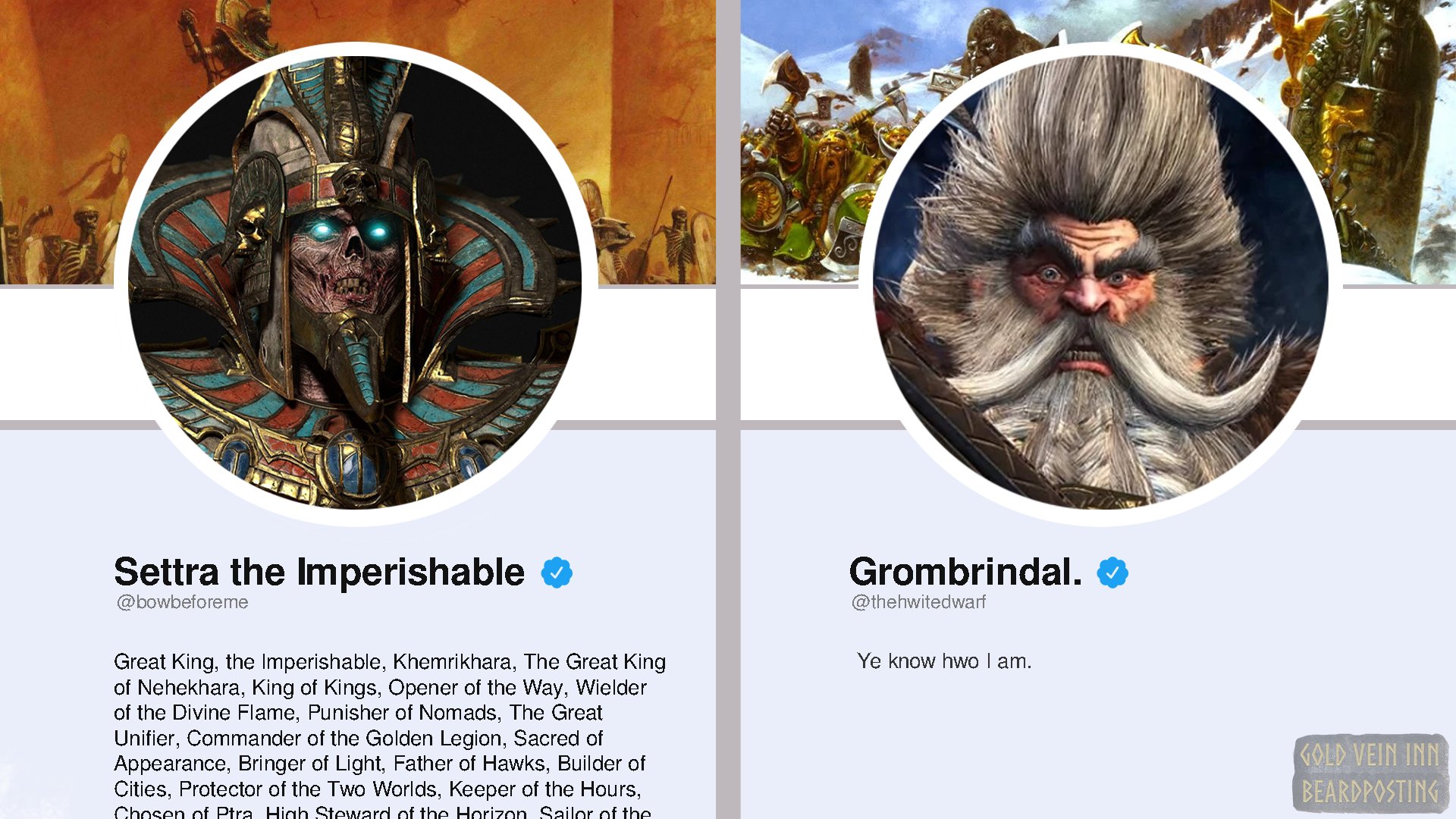1456x819 pixels.
Task: Open the @thehwitedwarf handle
Action: (x=918, y=602)
